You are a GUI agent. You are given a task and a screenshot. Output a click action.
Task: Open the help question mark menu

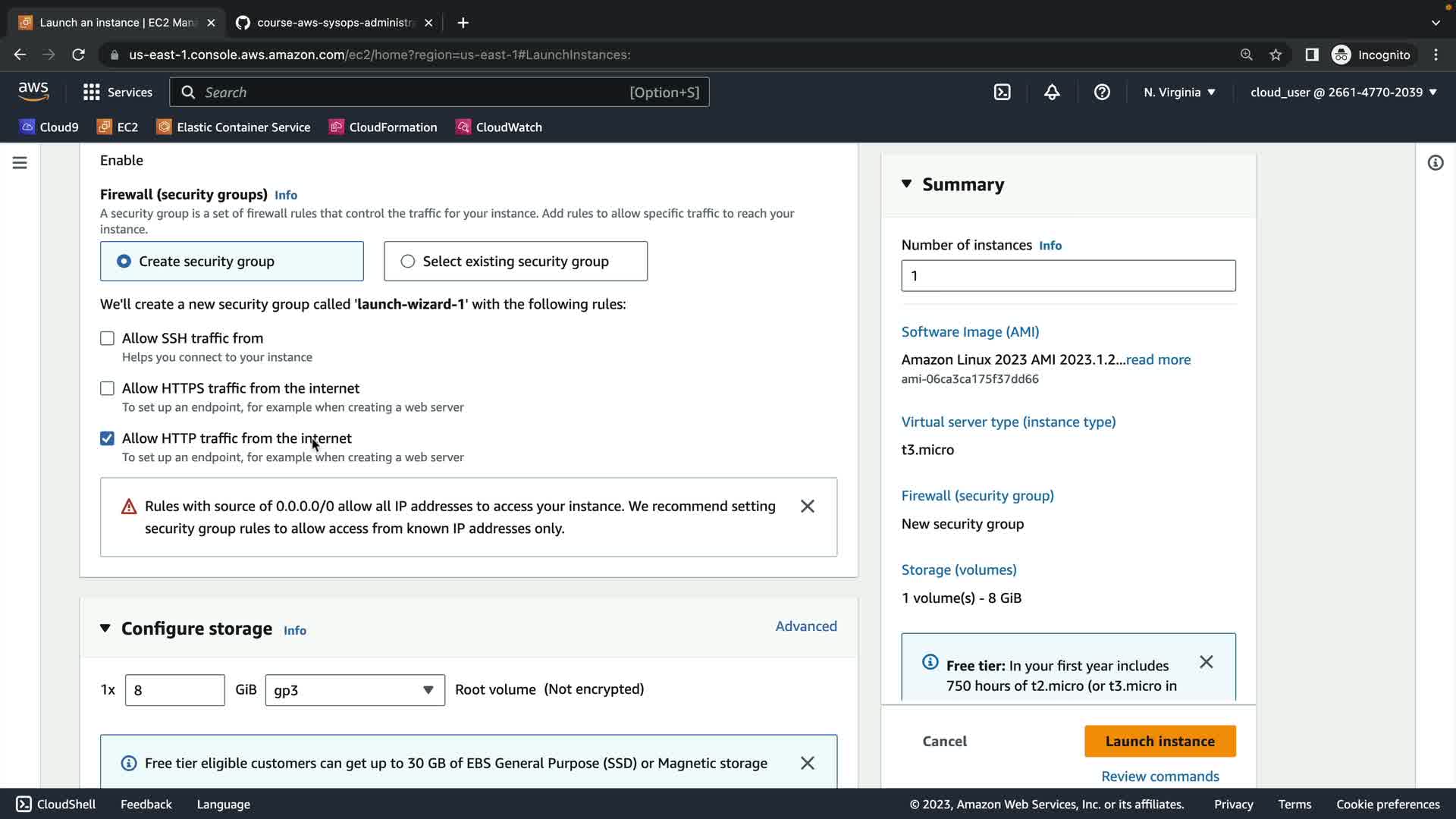coord(1102,92)
